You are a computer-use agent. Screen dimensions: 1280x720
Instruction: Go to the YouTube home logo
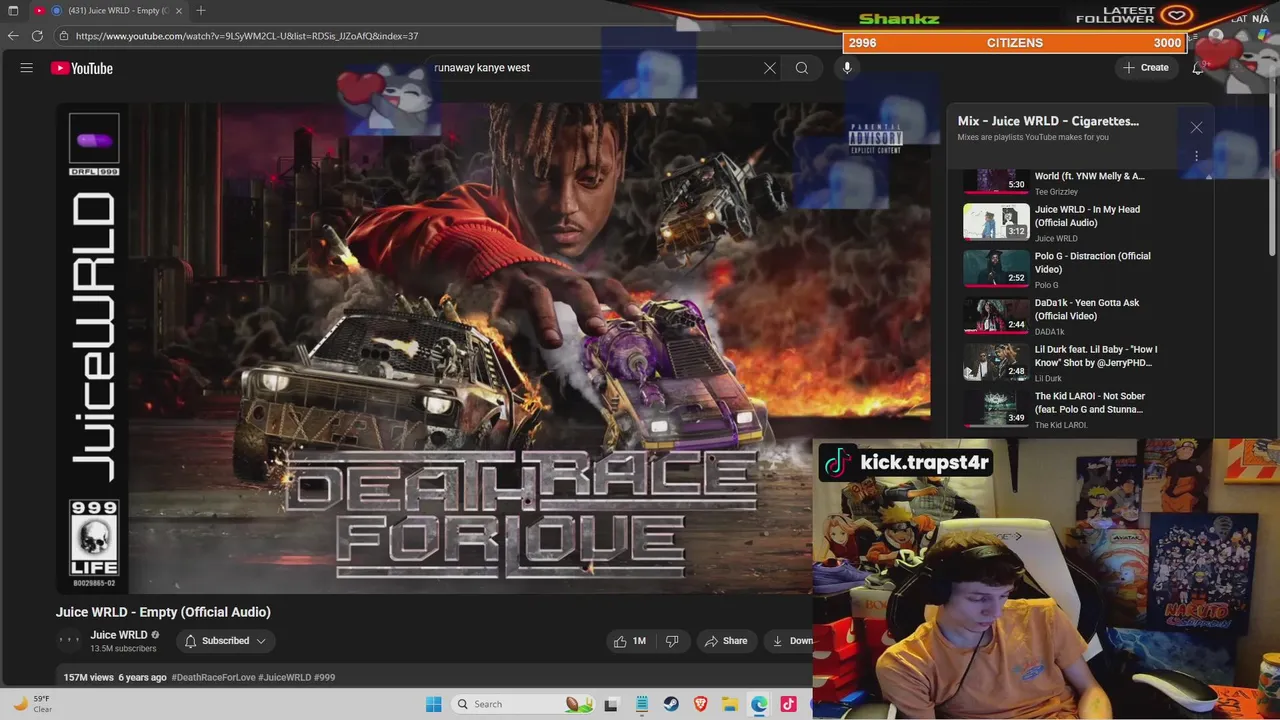tap(82, 68)
